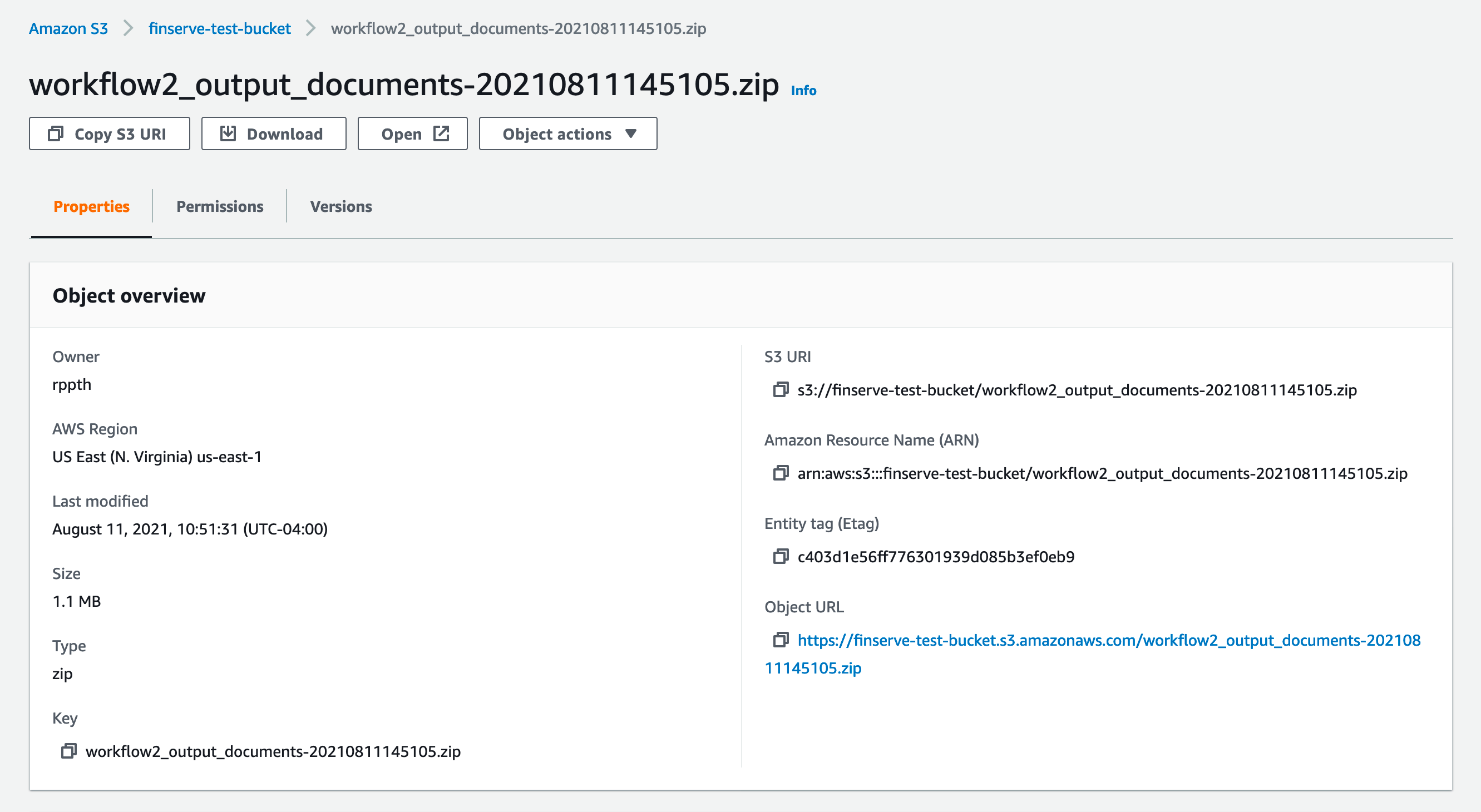Select the Properties tab
The width and height of the screenshot is (1481, 812).
(x=91, y=206)
